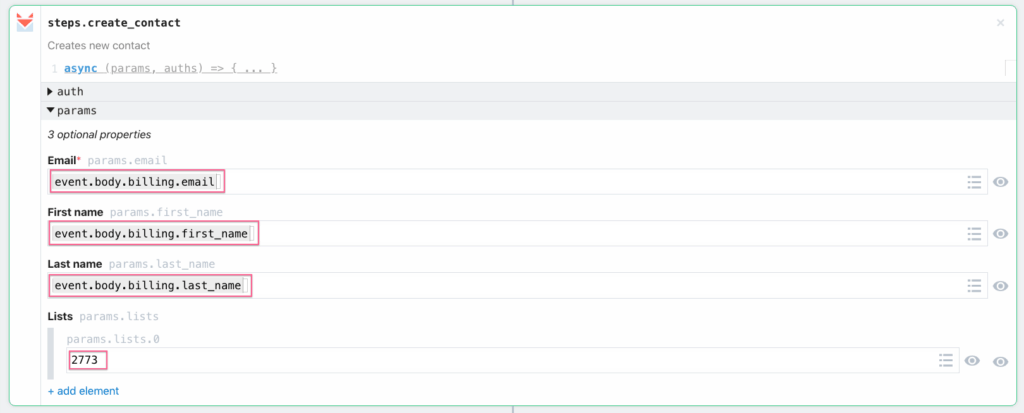
Task: Toggle the eye icon for the Email field
Action: click(x=1000, y=182)
